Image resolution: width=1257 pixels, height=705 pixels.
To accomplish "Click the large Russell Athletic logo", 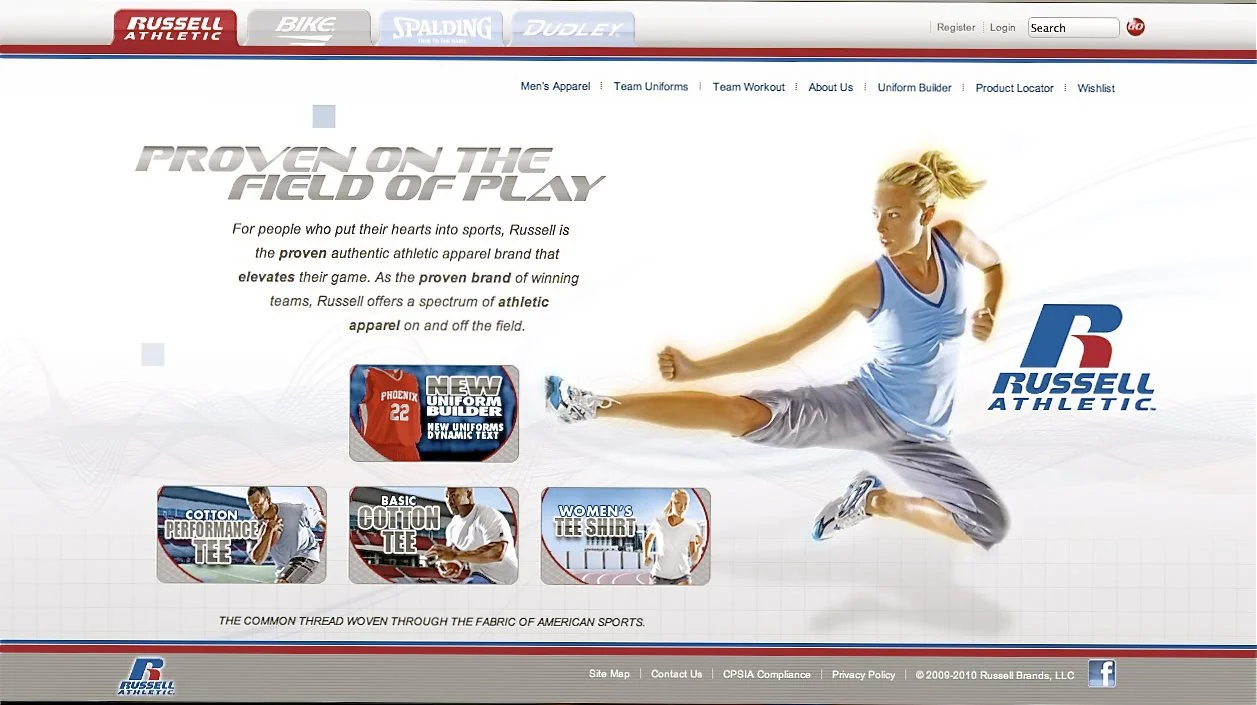I will click(x=1071, y=357).
